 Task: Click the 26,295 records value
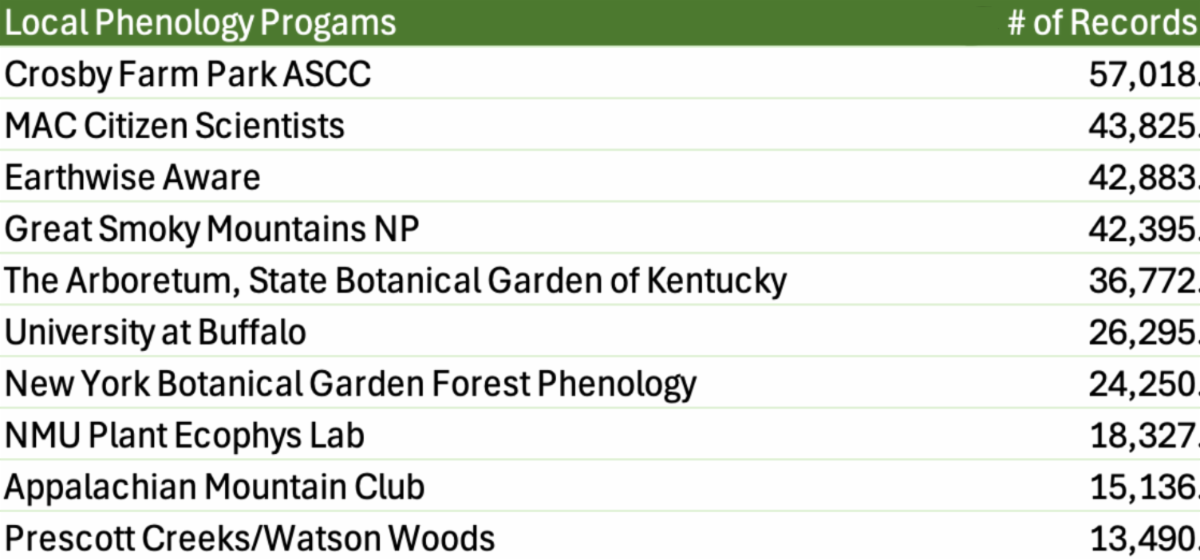point(1142,332)
